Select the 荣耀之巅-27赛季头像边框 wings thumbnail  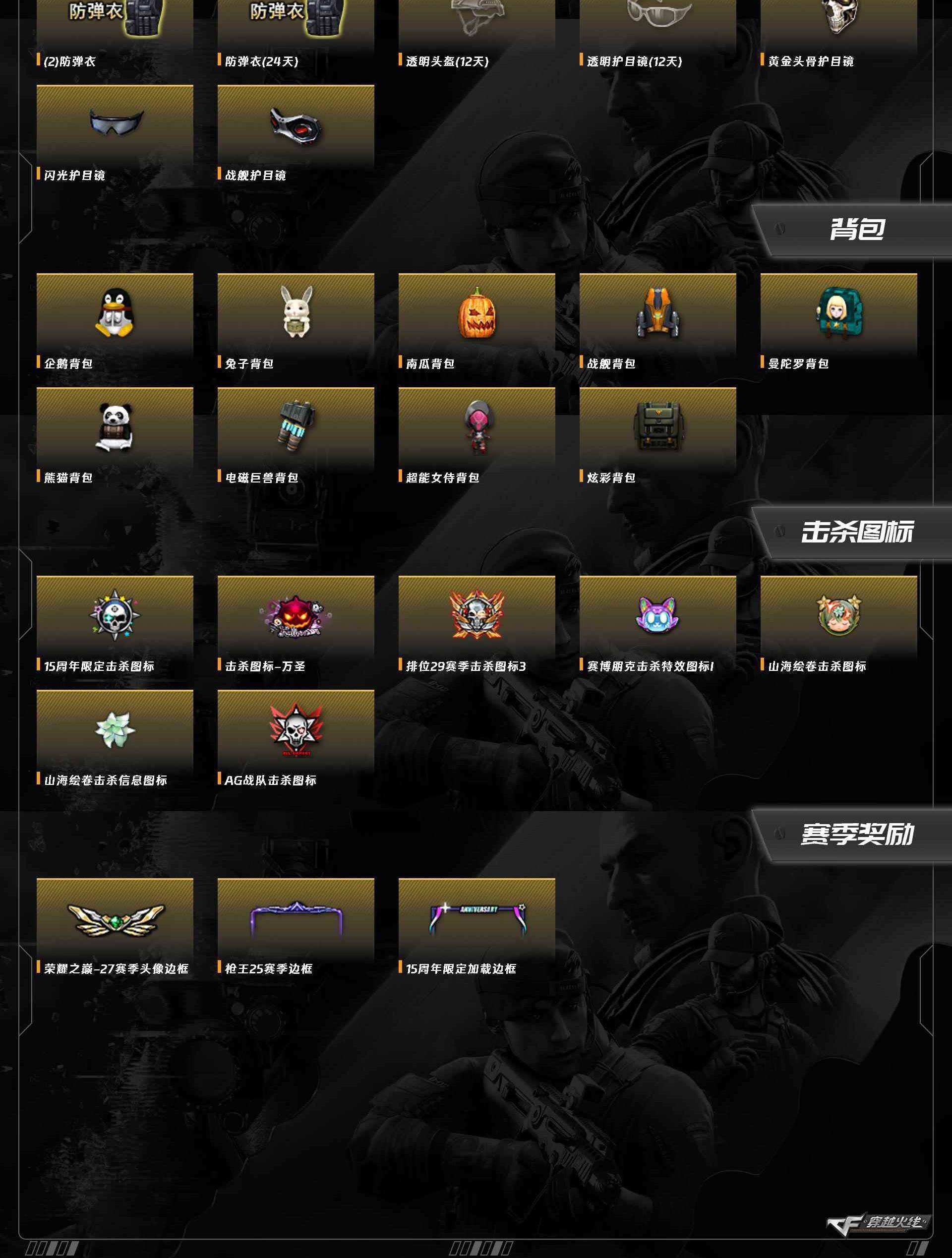[x=116, y=920]
